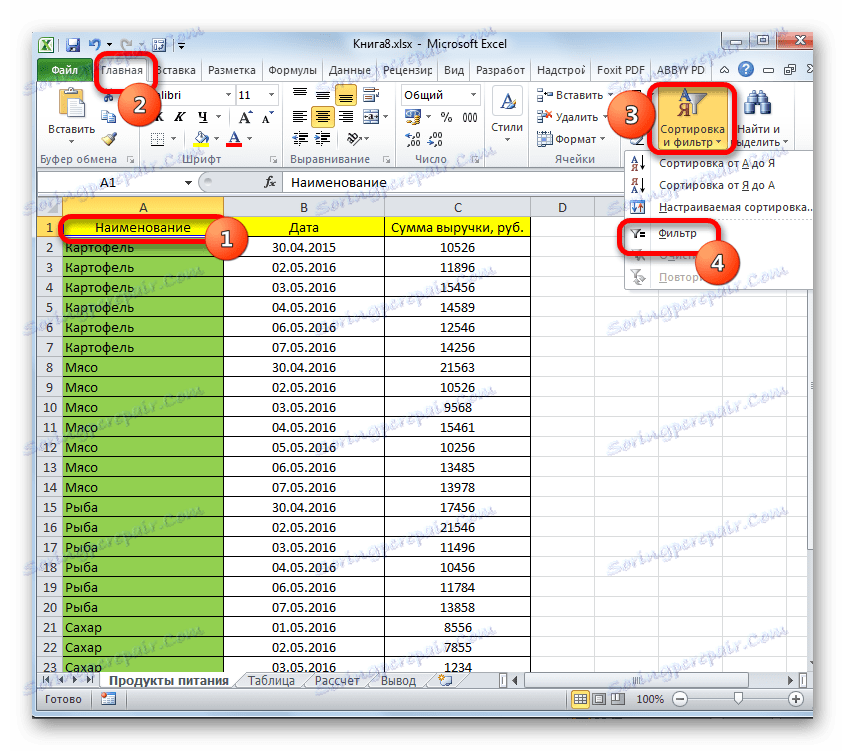The image size is (863, 751).
Task: Click the Merge and center icon
Action: point(371,117)
